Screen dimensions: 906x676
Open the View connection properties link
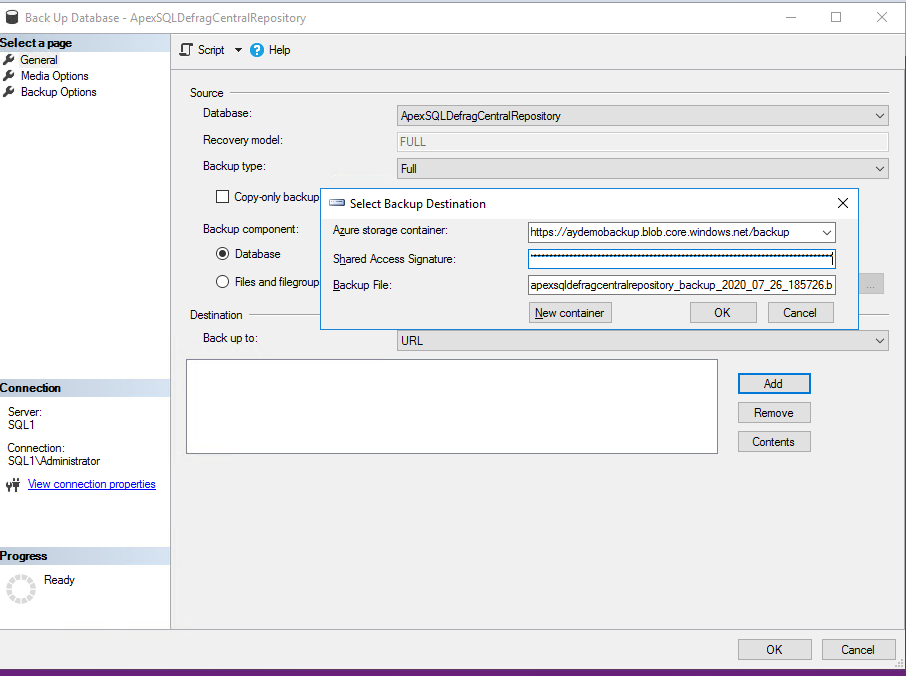(x=91, y=484)
